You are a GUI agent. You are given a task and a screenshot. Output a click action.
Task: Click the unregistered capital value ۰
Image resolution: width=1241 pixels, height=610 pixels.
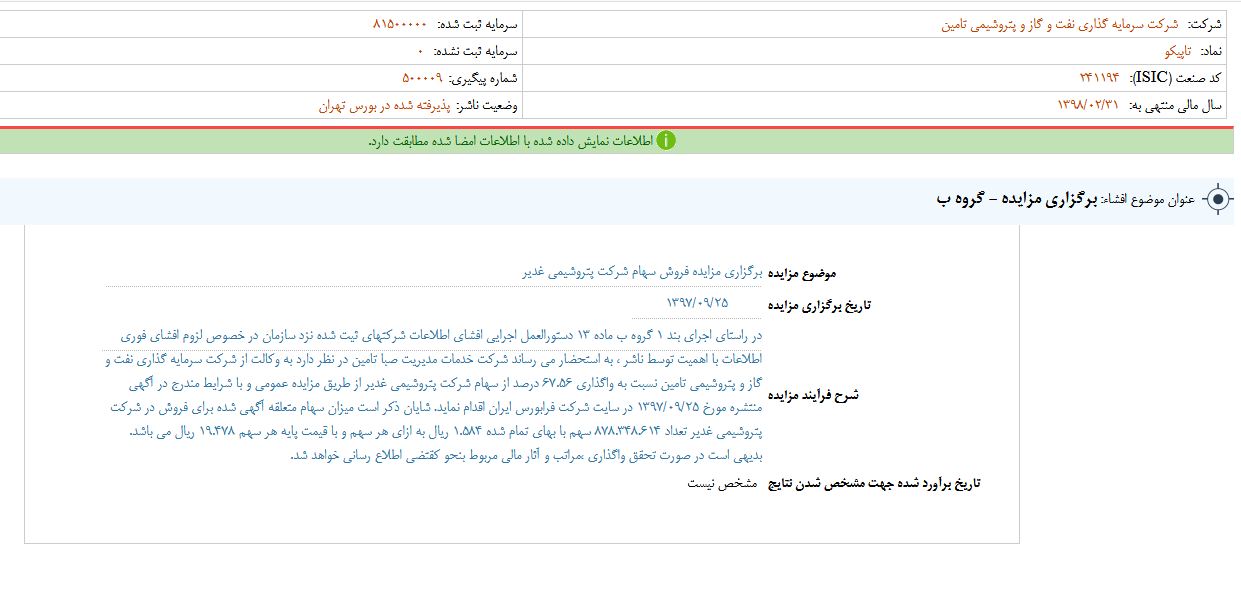(420, 51)
